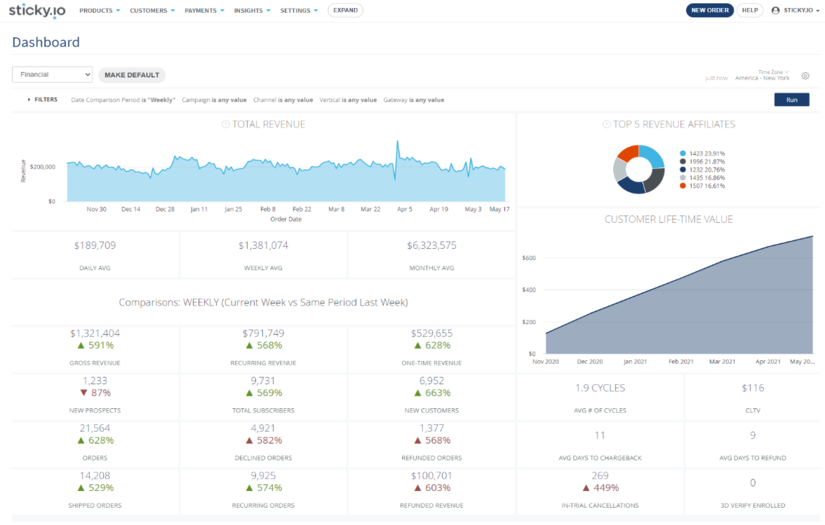Click the Campaign is any value filter
The width and height of the screenshot is (825, 525).
click(214, 100)
